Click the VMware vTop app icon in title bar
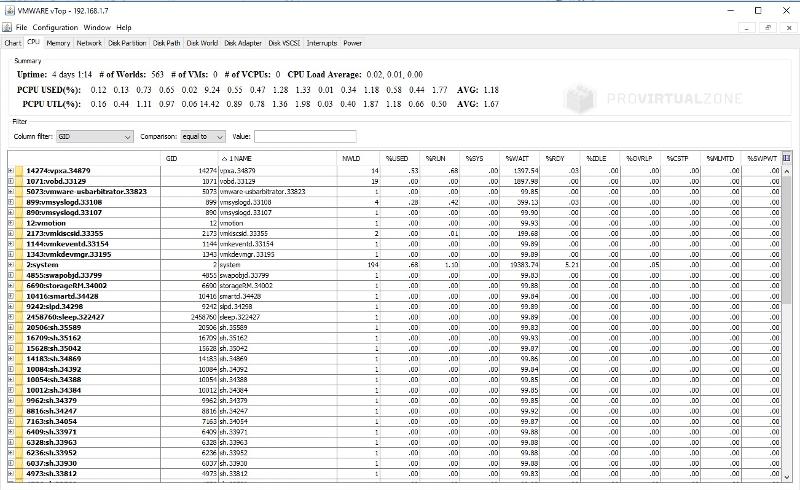800x490 pixels. [9, 9]
